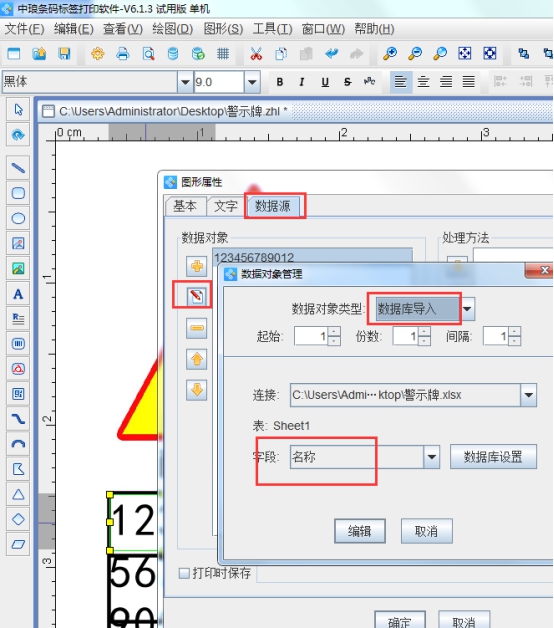Toggle Strikethrough text formatting
Viewport: 554px width, 628px height.
click(x=347, y=82)
